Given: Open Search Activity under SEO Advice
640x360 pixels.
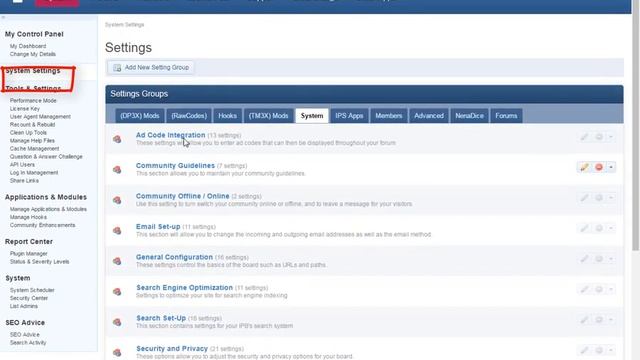Looking at the screenshot, I should (x=28, y=343).
